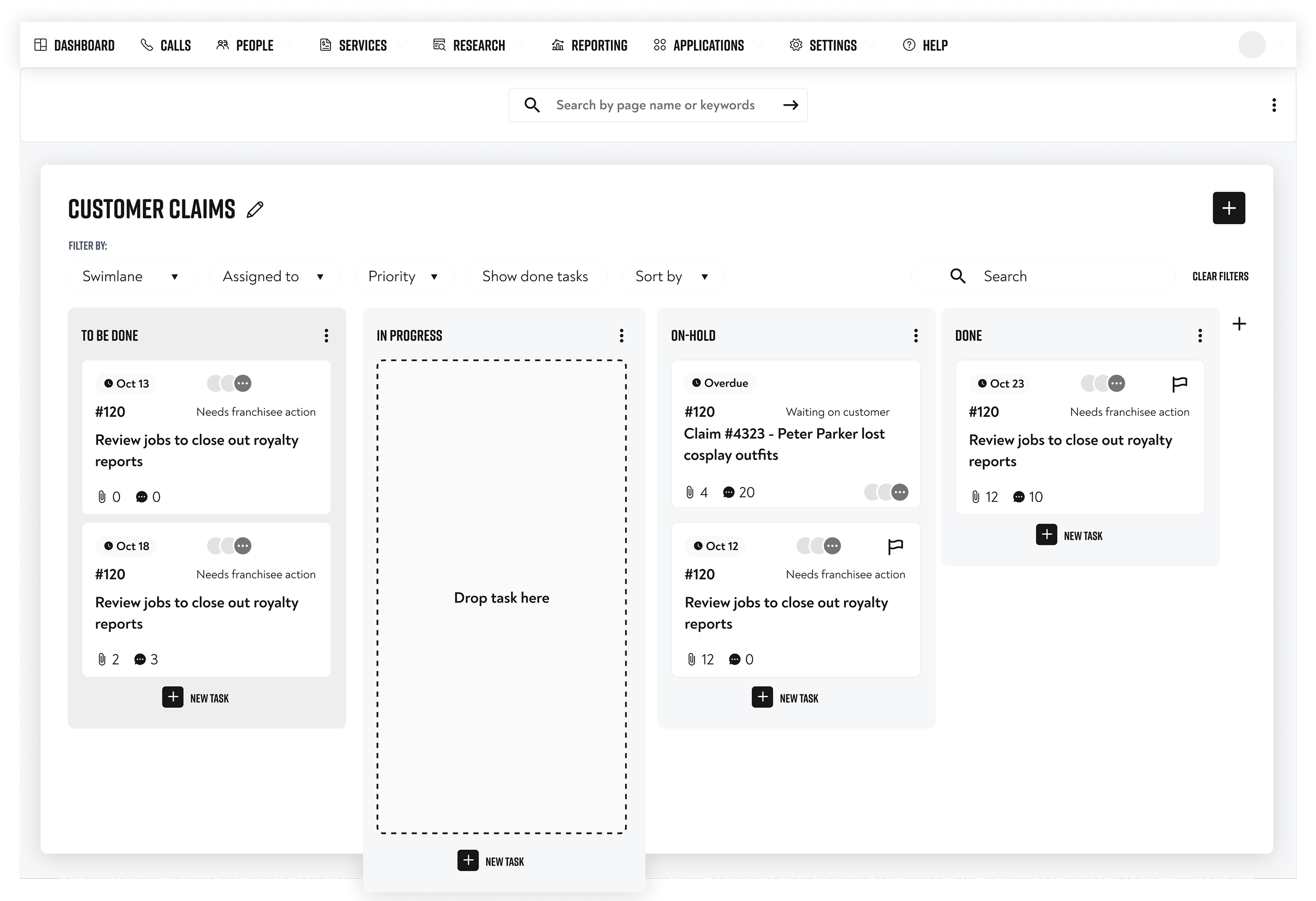Add New Task in To Be Done column
1316x901 pixels.
195,698
